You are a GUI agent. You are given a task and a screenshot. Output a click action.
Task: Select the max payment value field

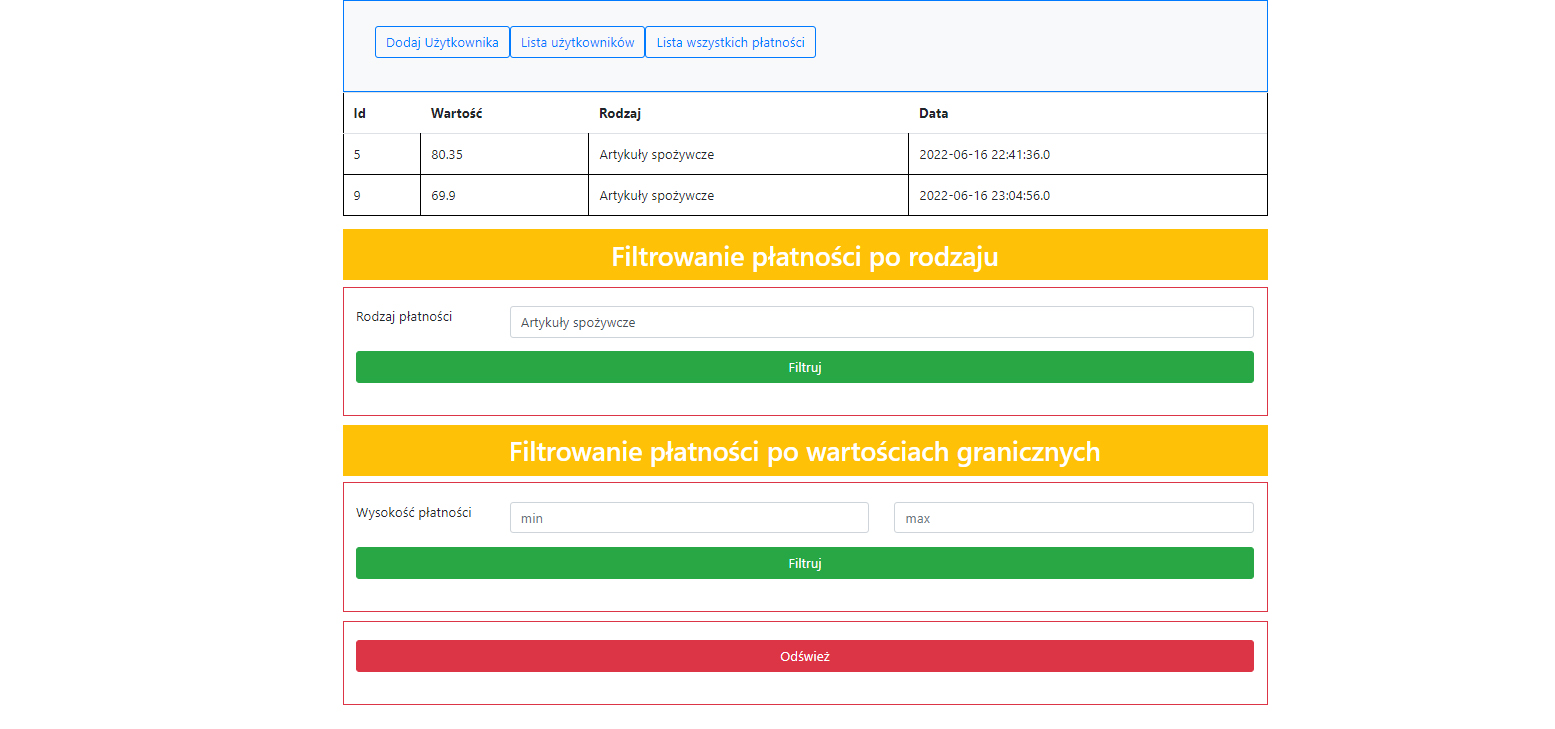coord(1073,518)
